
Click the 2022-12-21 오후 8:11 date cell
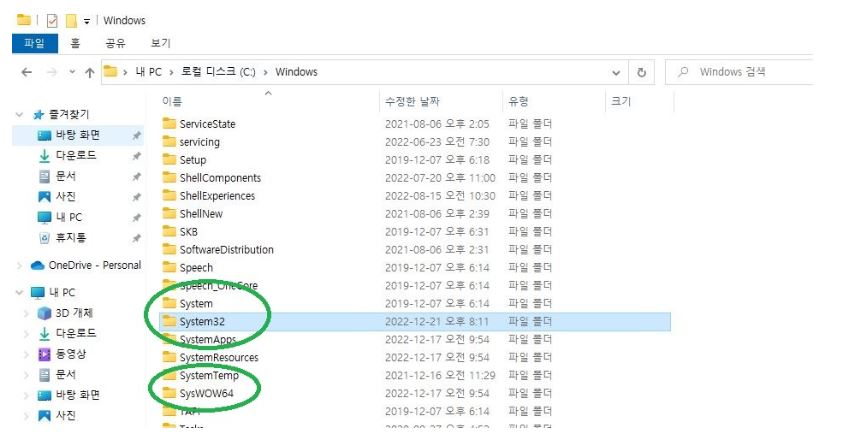click(437, 322)
